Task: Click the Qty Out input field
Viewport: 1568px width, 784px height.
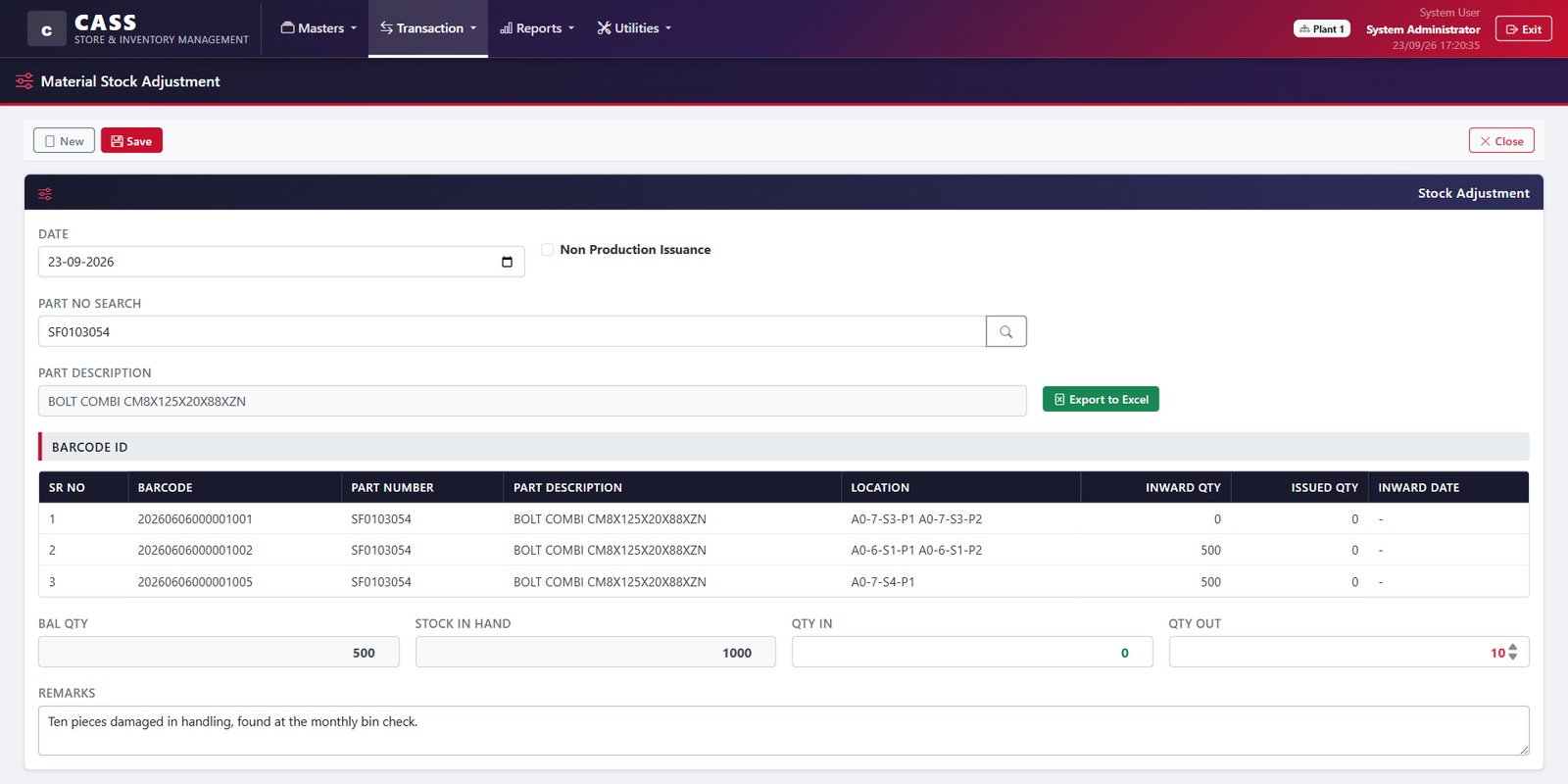Action: (x=1348, y=653)
